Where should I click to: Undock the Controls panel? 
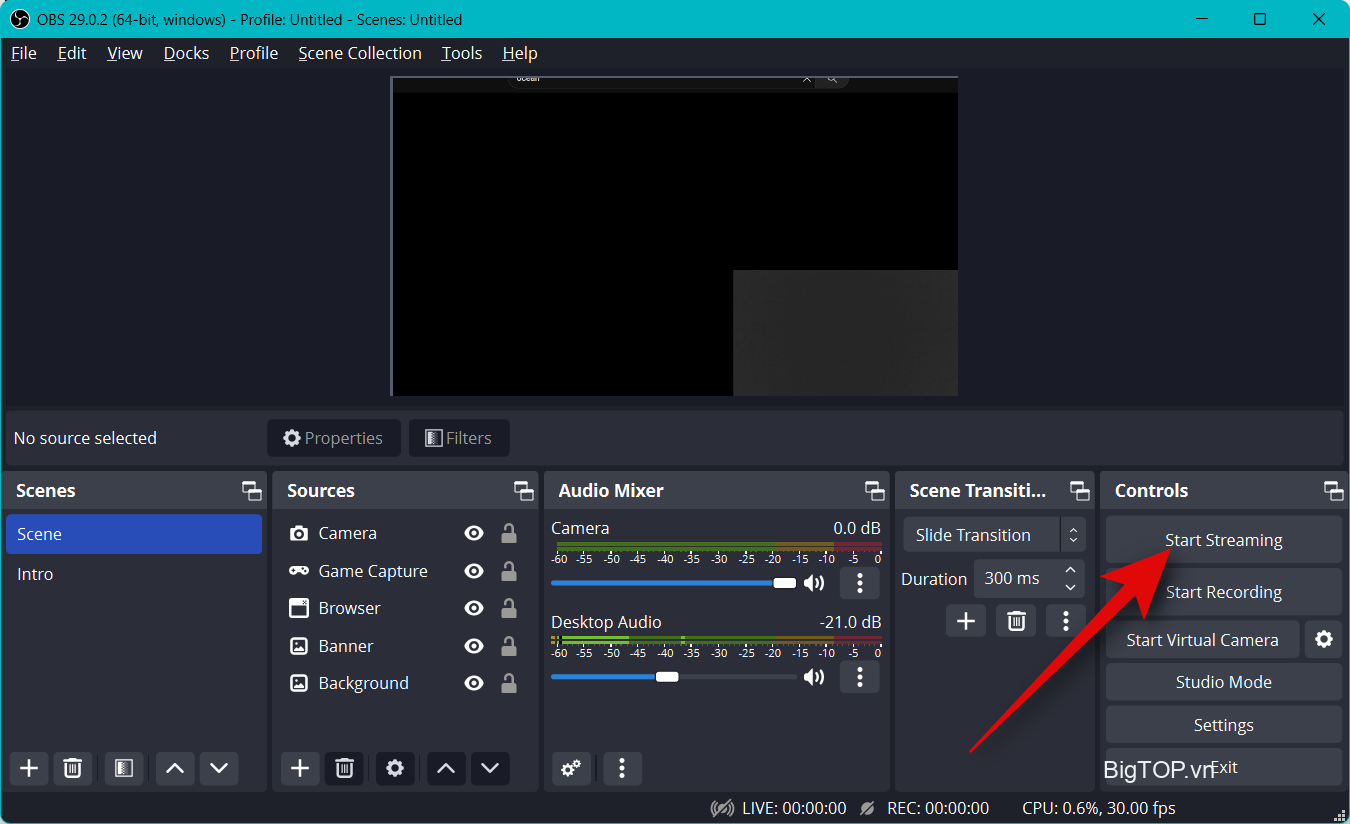pos(1334,491)
